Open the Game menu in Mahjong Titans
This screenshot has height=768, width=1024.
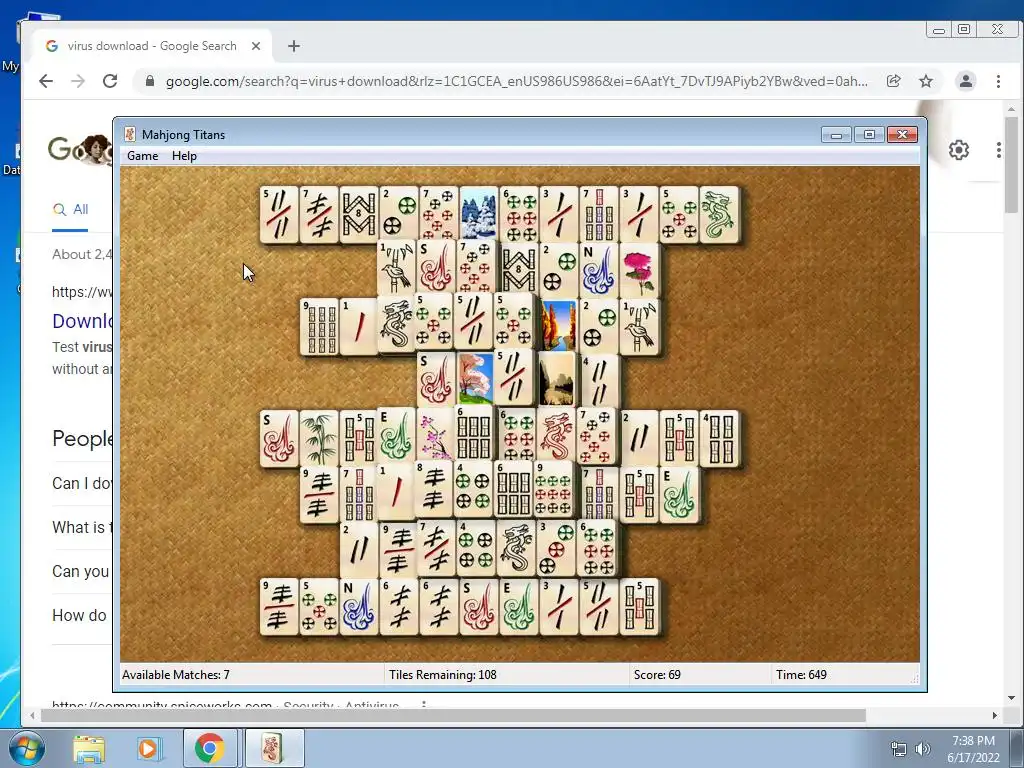click(x=142, y=156)
